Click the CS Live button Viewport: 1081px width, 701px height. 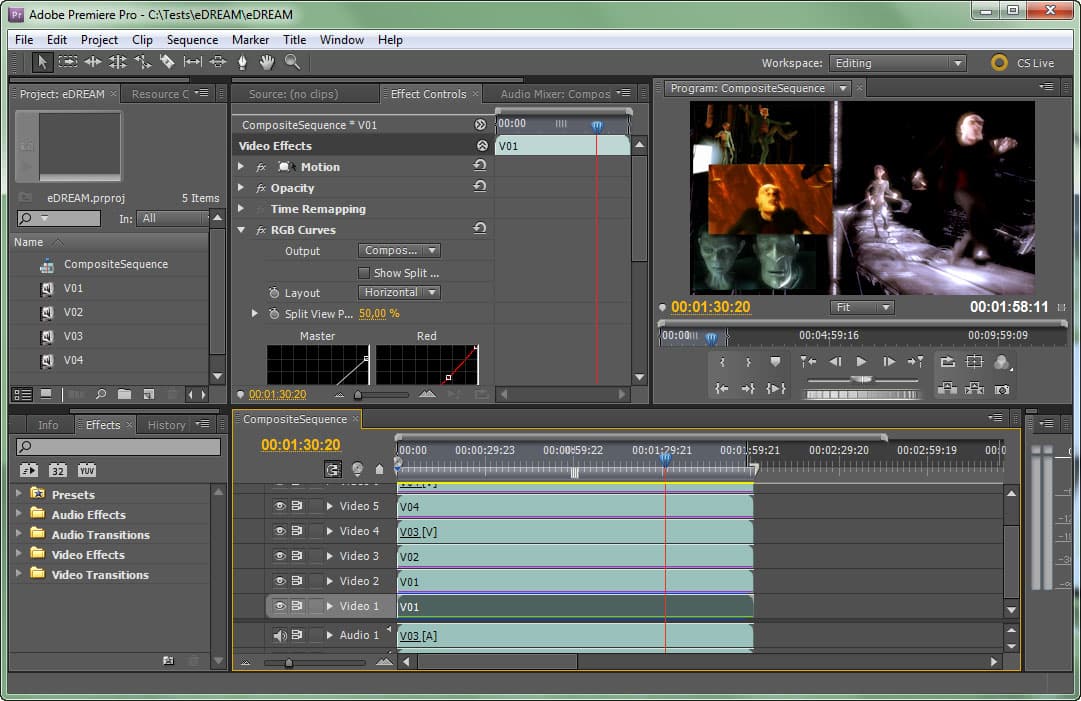(x=1022, y=63)
